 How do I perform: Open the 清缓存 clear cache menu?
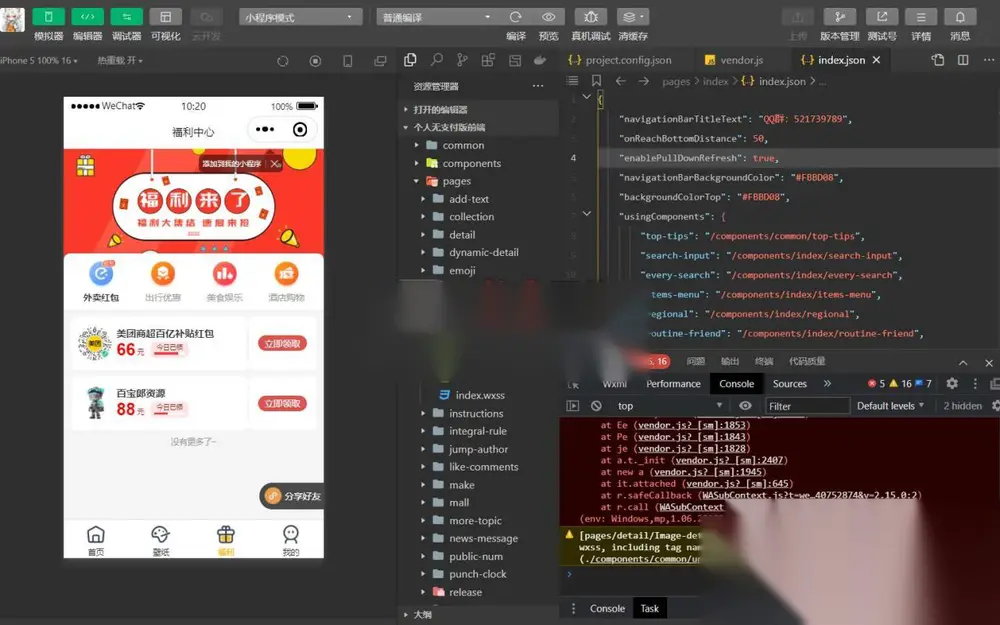point(633,17)
